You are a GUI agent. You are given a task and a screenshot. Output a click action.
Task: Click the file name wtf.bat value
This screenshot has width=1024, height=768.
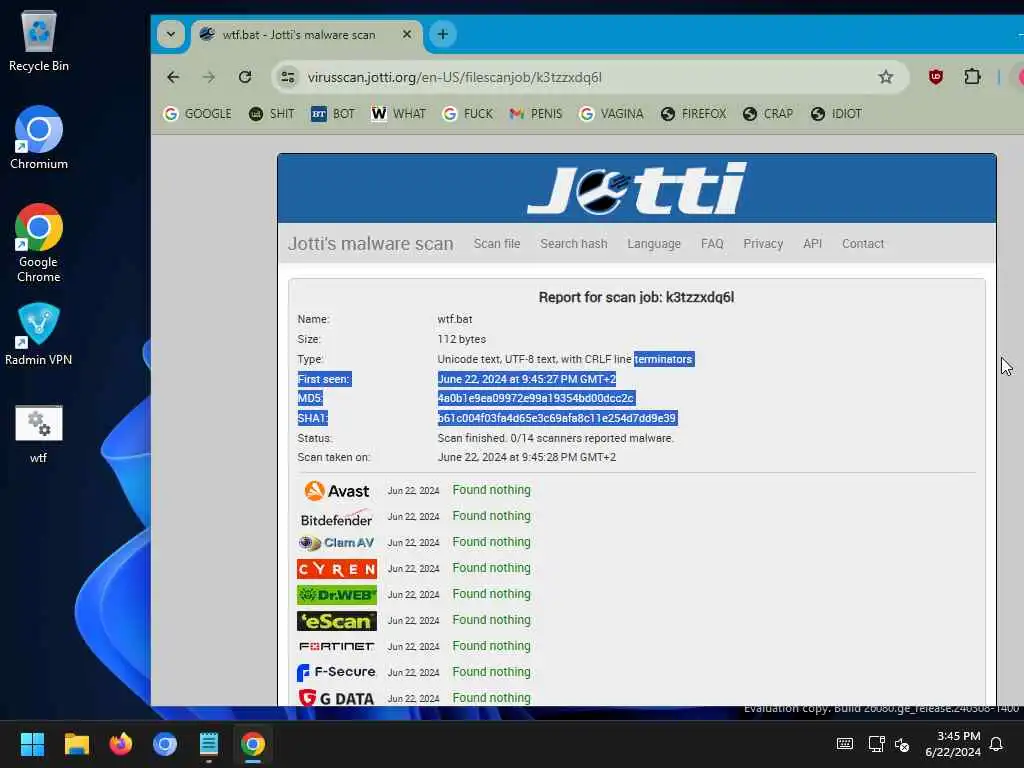tap(455, 319)
